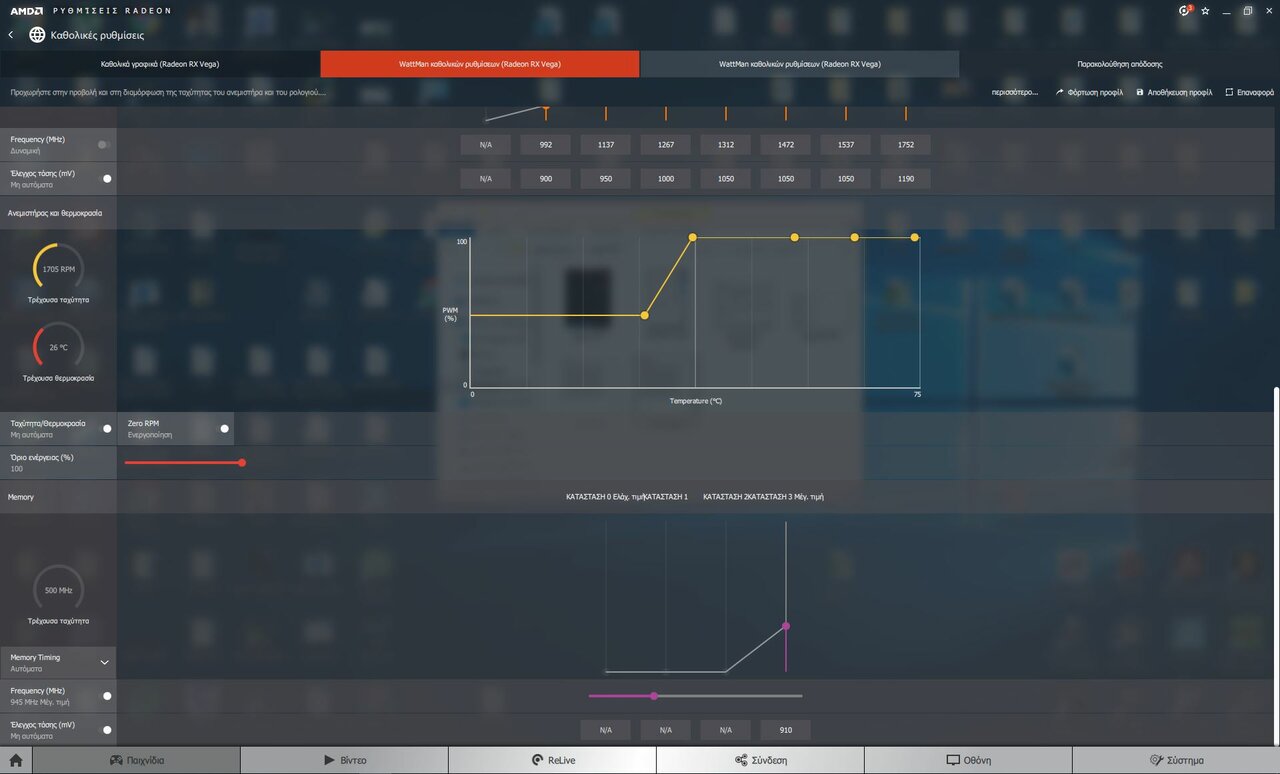Click frequency field showing 1137
The width and height of the screenshot is (1280, 774).
pos(606,145)
